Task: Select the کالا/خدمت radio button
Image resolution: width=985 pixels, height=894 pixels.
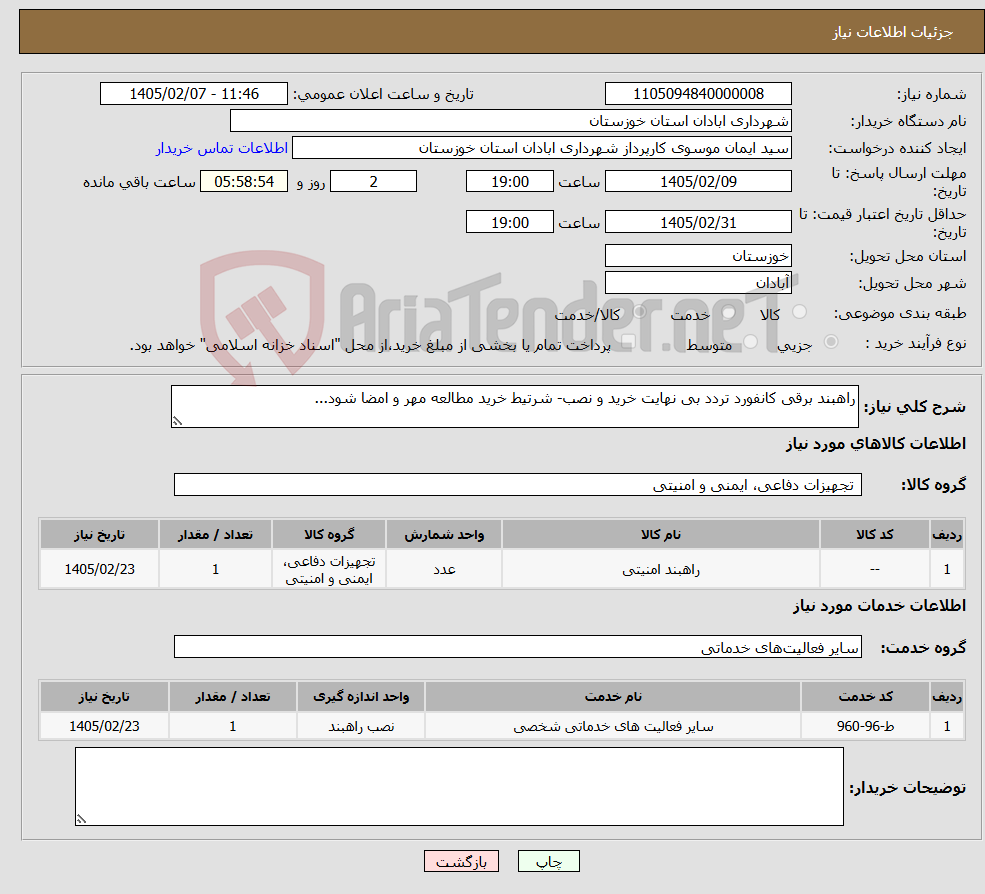Action: click(x=639, y=312)
